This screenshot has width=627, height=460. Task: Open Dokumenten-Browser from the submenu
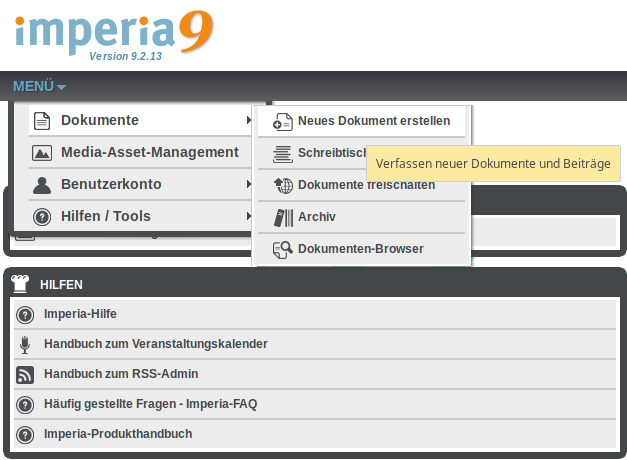[360, 249]
